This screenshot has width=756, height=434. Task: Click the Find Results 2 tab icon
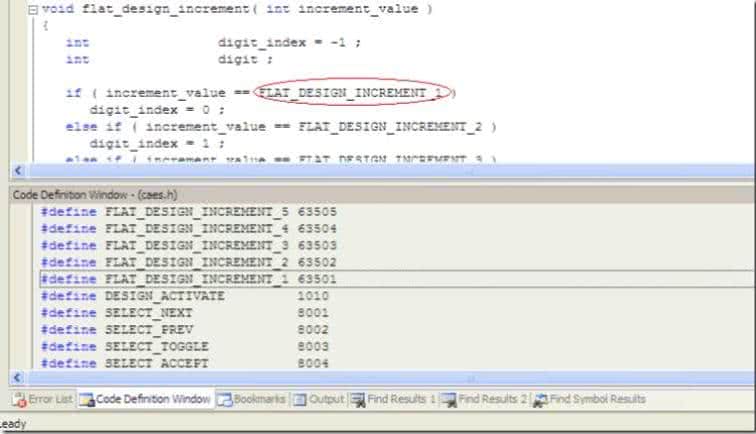point(449,399)
